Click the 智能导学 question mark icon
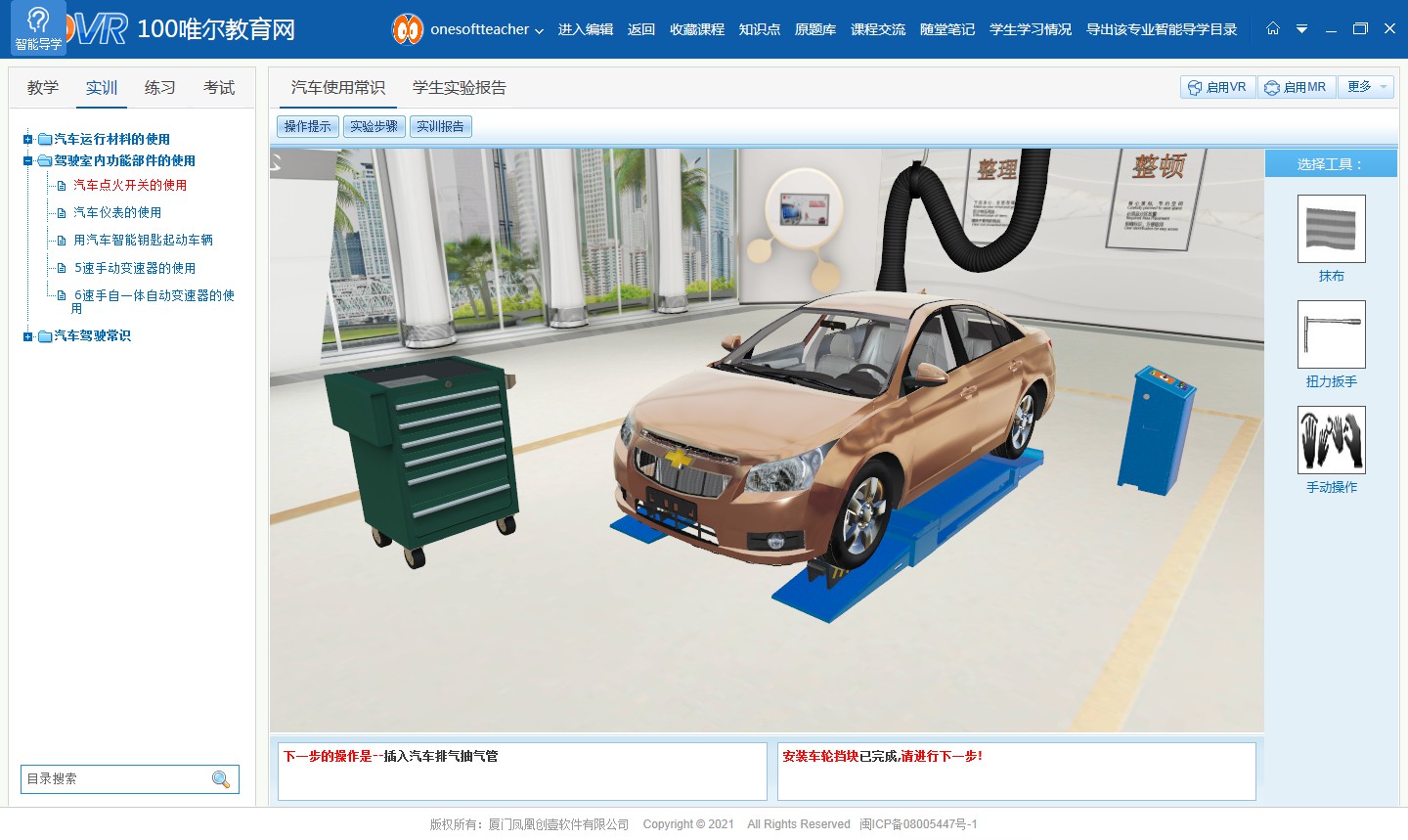 coord(38,21)
